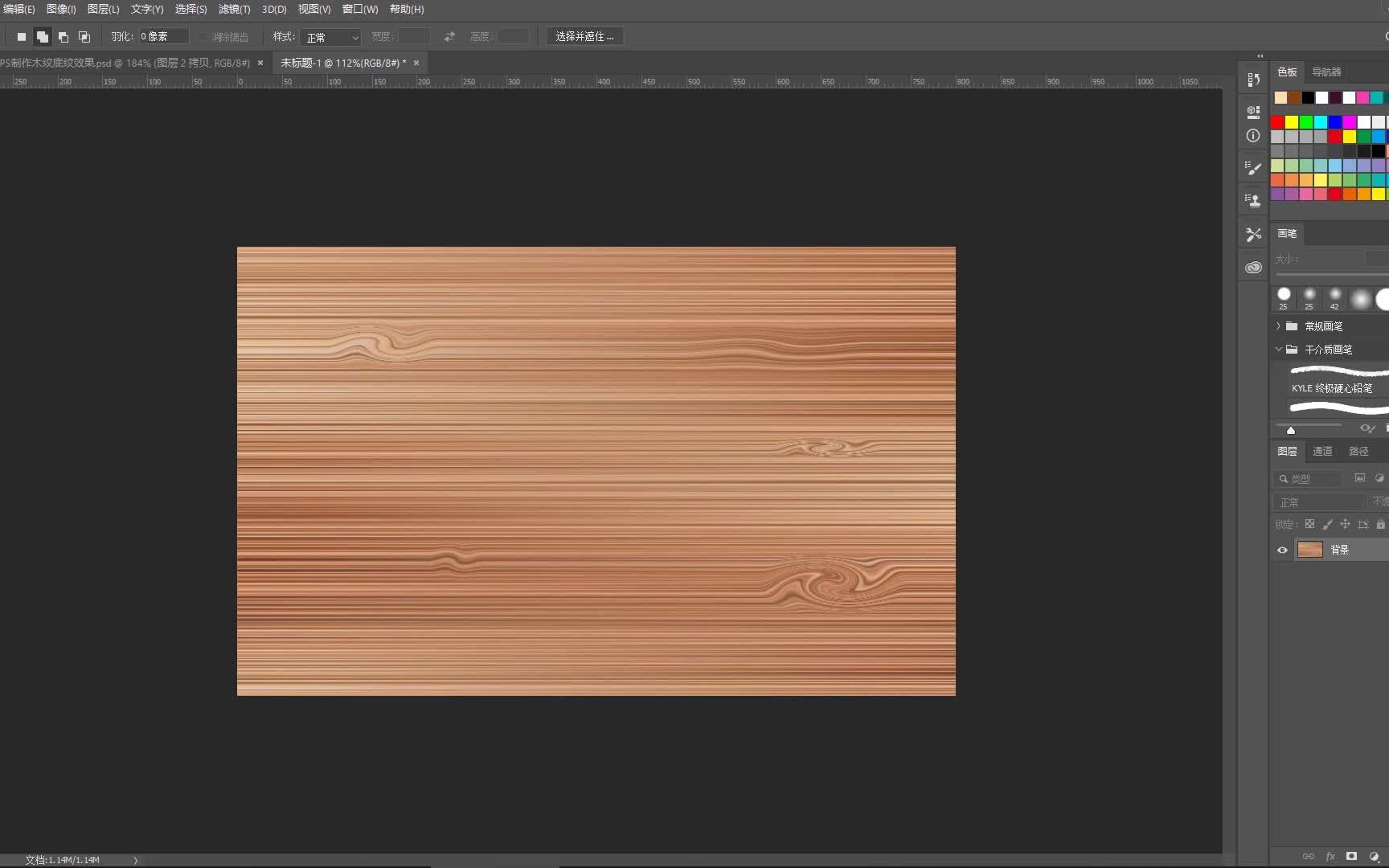Close the PS制作木纹底纹效果.psd tab
The image size is (1389, 868).
click(x=260, y=63)
